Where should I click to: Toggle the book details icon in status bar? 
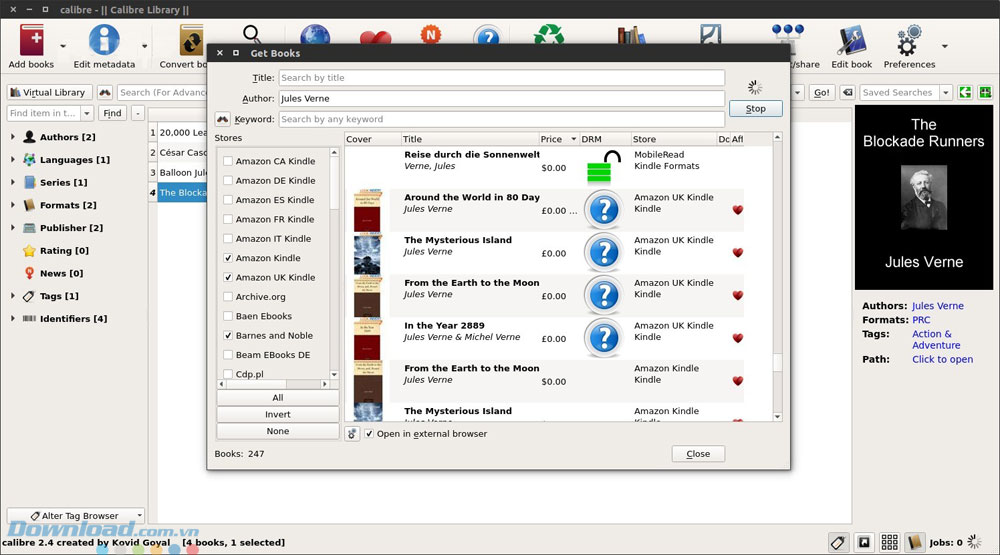click(x=915, y=542)
